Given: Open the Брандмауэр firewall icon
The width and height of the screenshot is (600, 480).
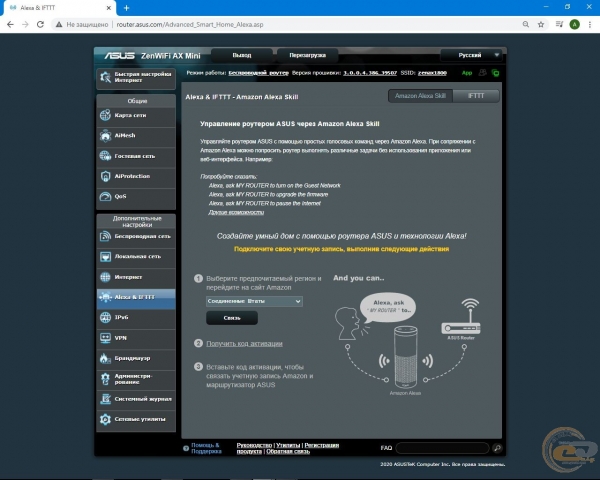Looking at the screenshot, I should pos(105,358).
